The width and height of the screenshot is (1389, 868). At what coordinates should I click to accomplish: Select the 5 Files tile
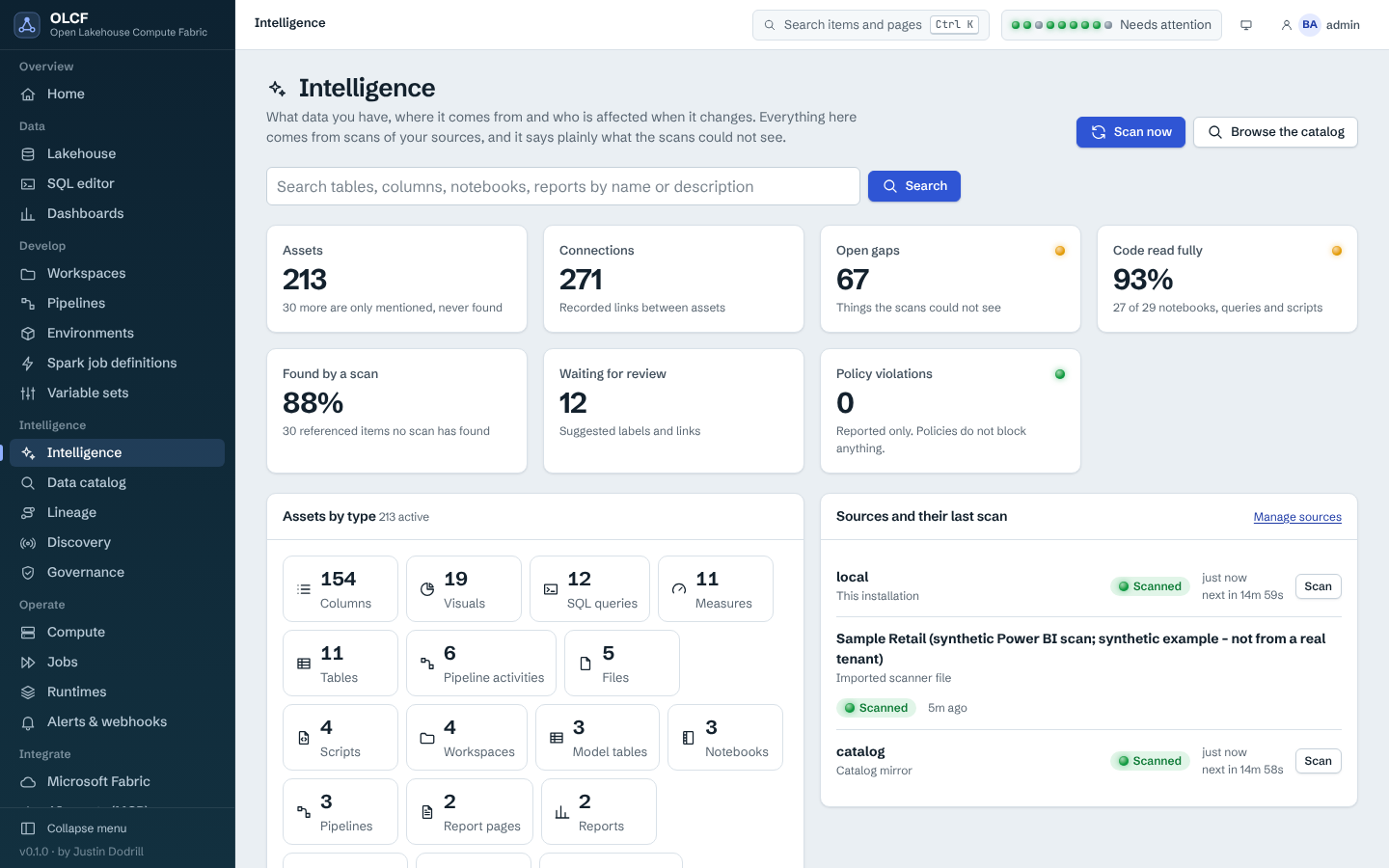click(x=622, y=663)
